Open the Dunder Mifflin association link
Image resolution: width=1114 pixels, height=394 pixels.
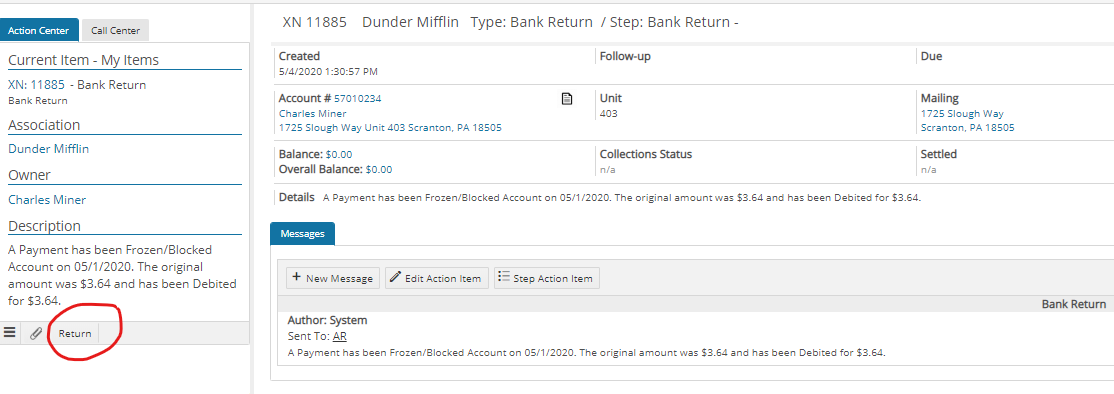coord(48,149)
